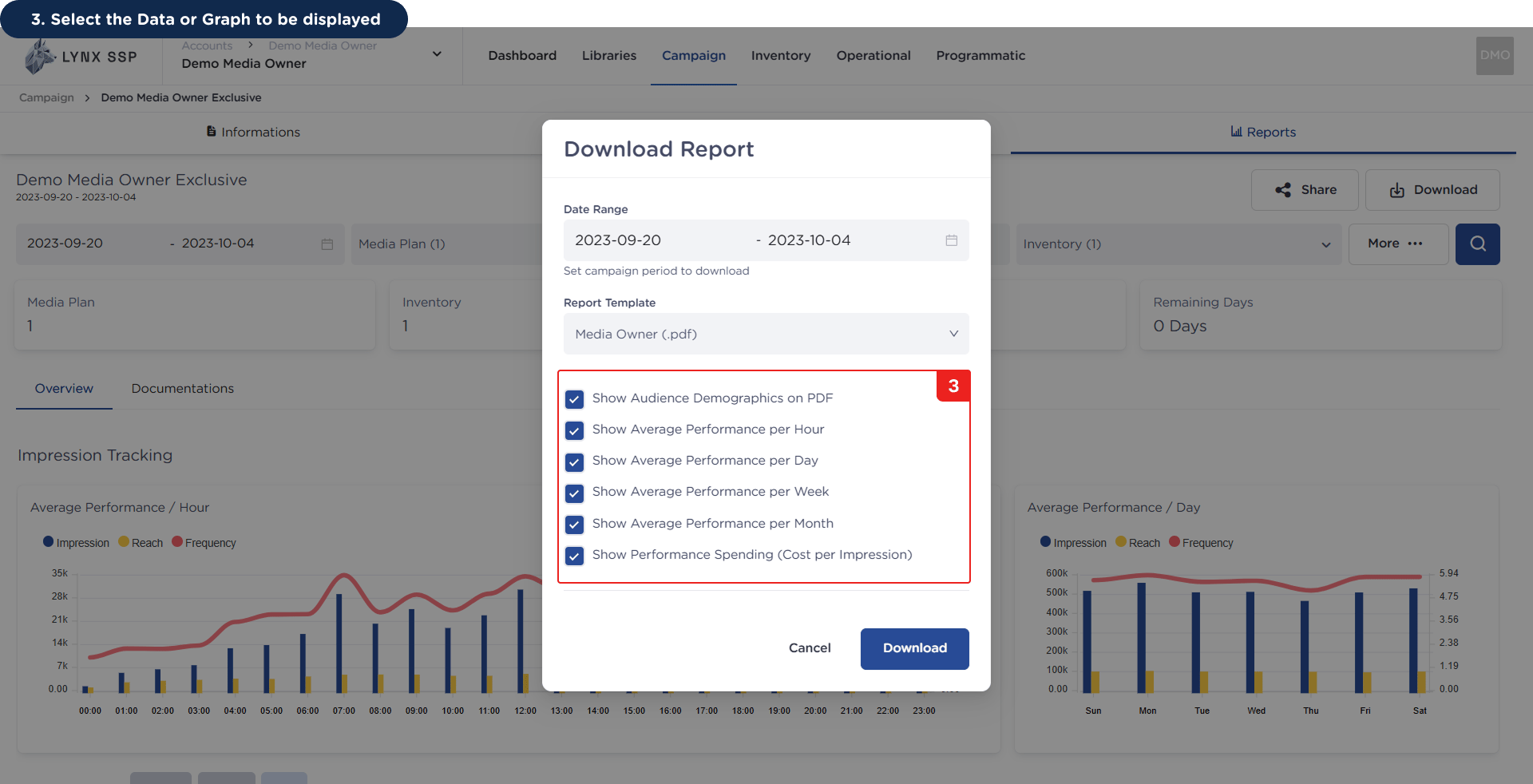Uncheck Show Average Performance per Hour
The height and width of the screenshot is (784, 1533).
pyautogui.click(x=574, y=430)
